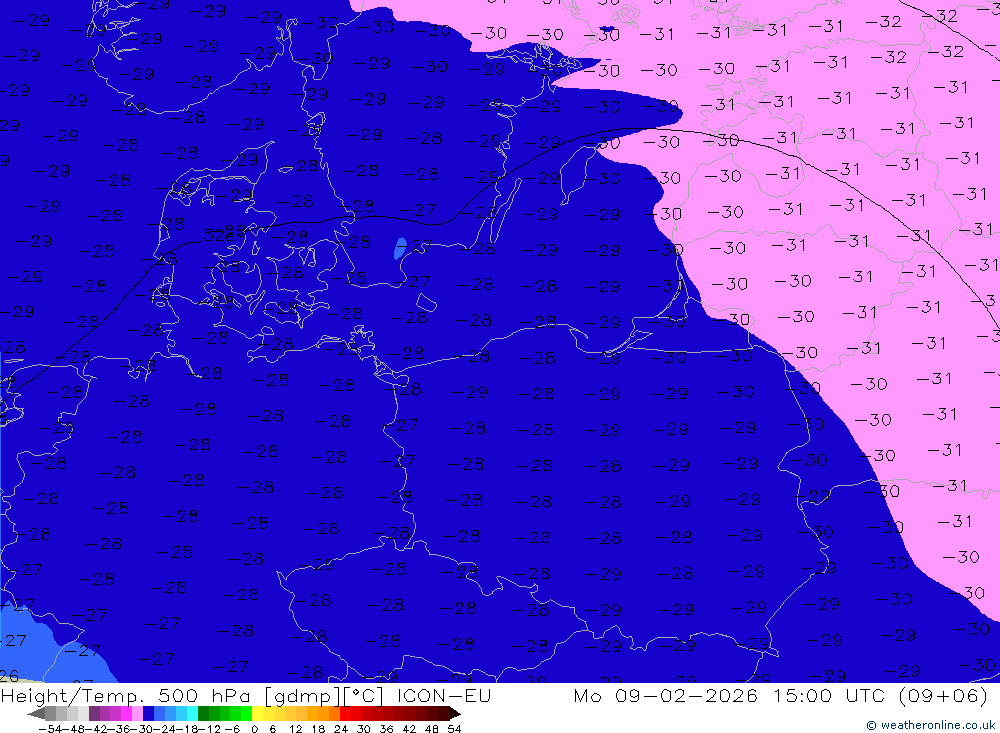
Task: Click the 'ICON-EU' model label
Action: [x=444, y=695]
